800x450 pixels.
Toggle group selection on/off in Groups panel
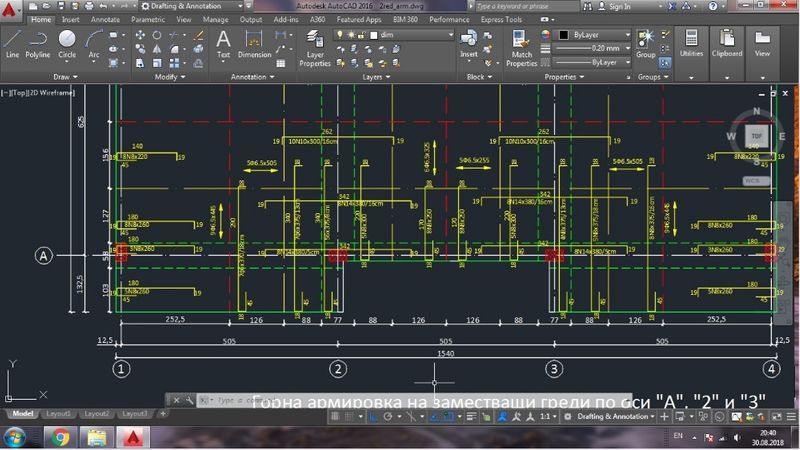pos(665,63)
